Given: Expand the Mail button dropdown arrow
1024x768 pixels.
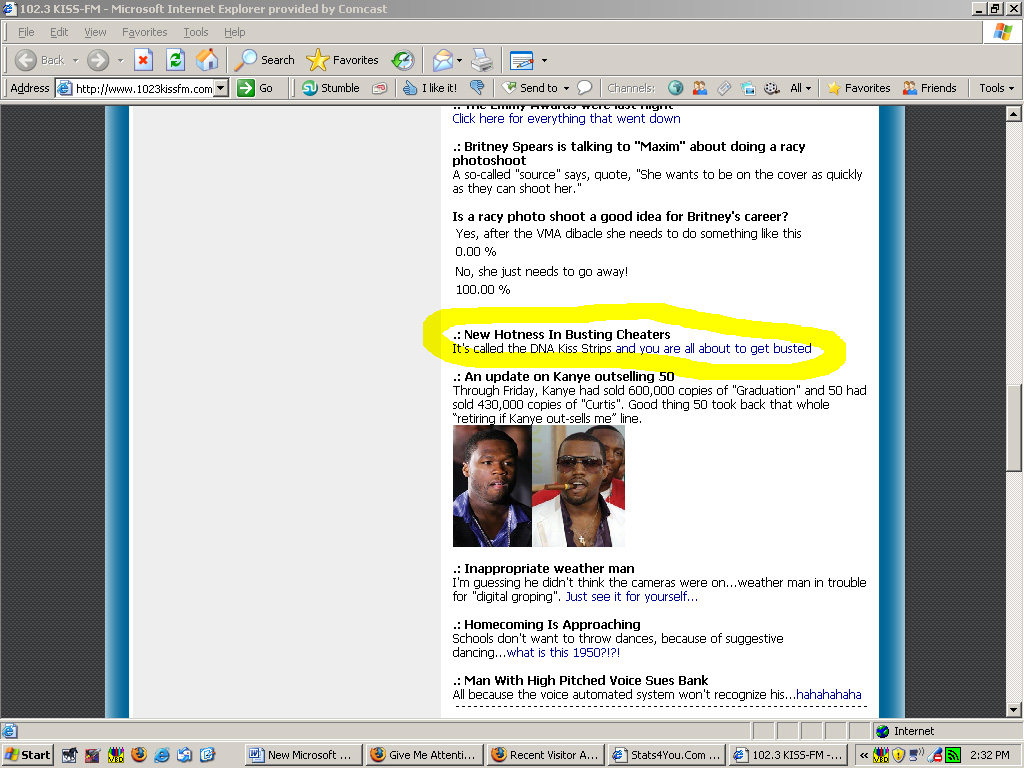Looking at the screenshot, I should [x=459, y=60].
